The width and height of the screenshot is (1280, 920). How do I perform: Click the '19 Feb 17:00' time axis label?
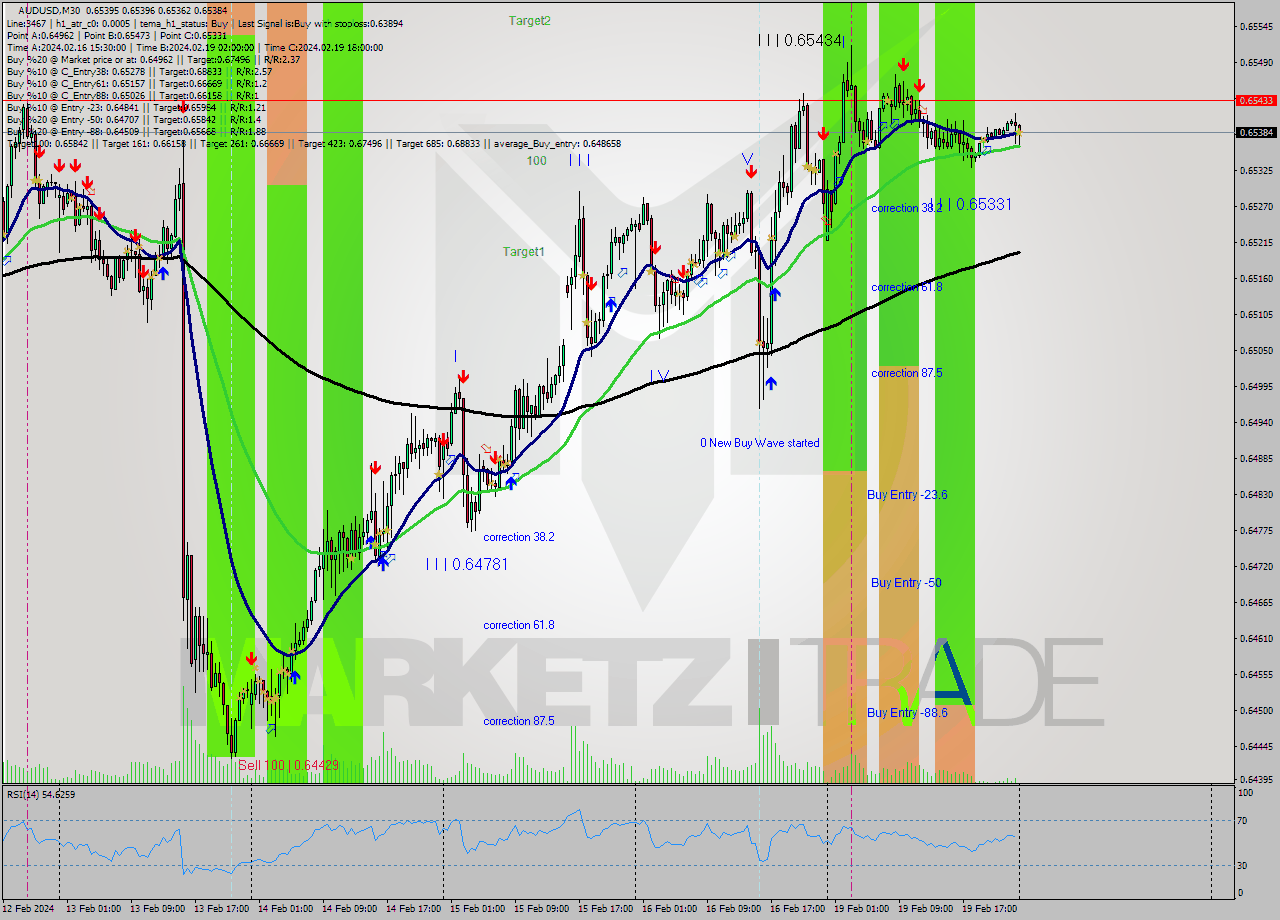(x=990, y=909)
